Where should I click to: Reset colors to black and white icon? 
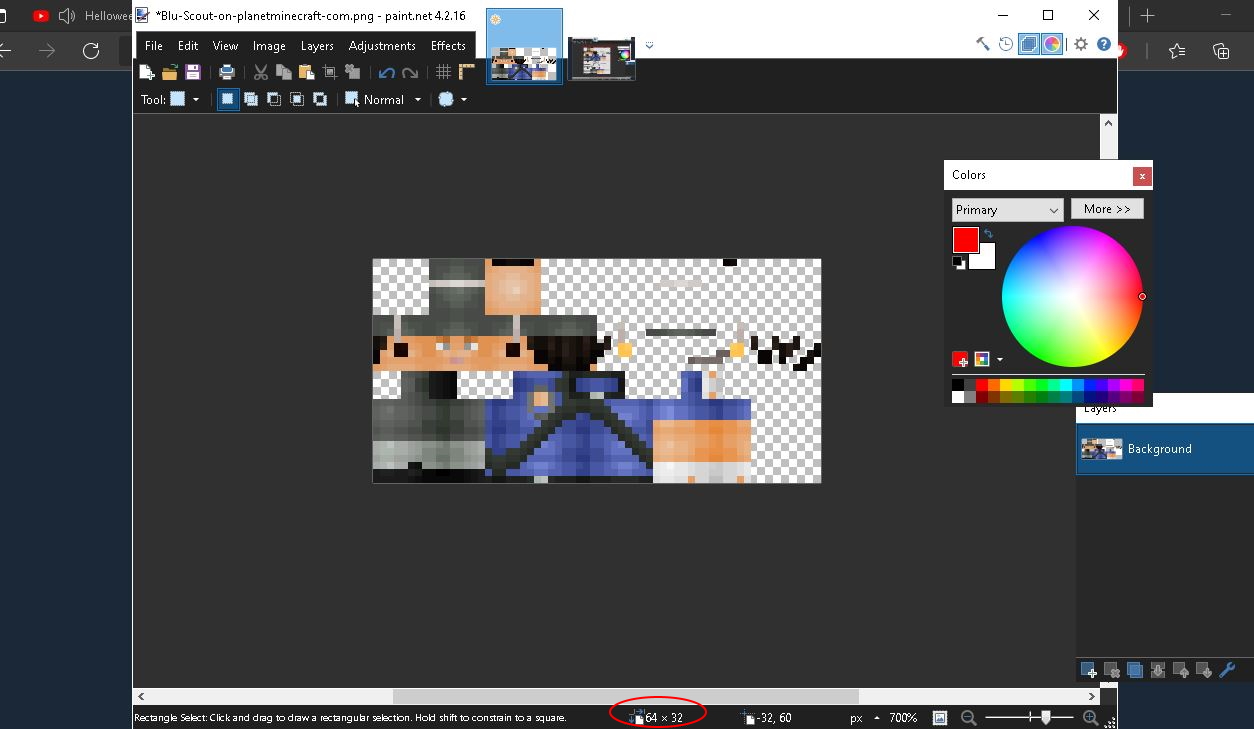click(x=959, y=263)
